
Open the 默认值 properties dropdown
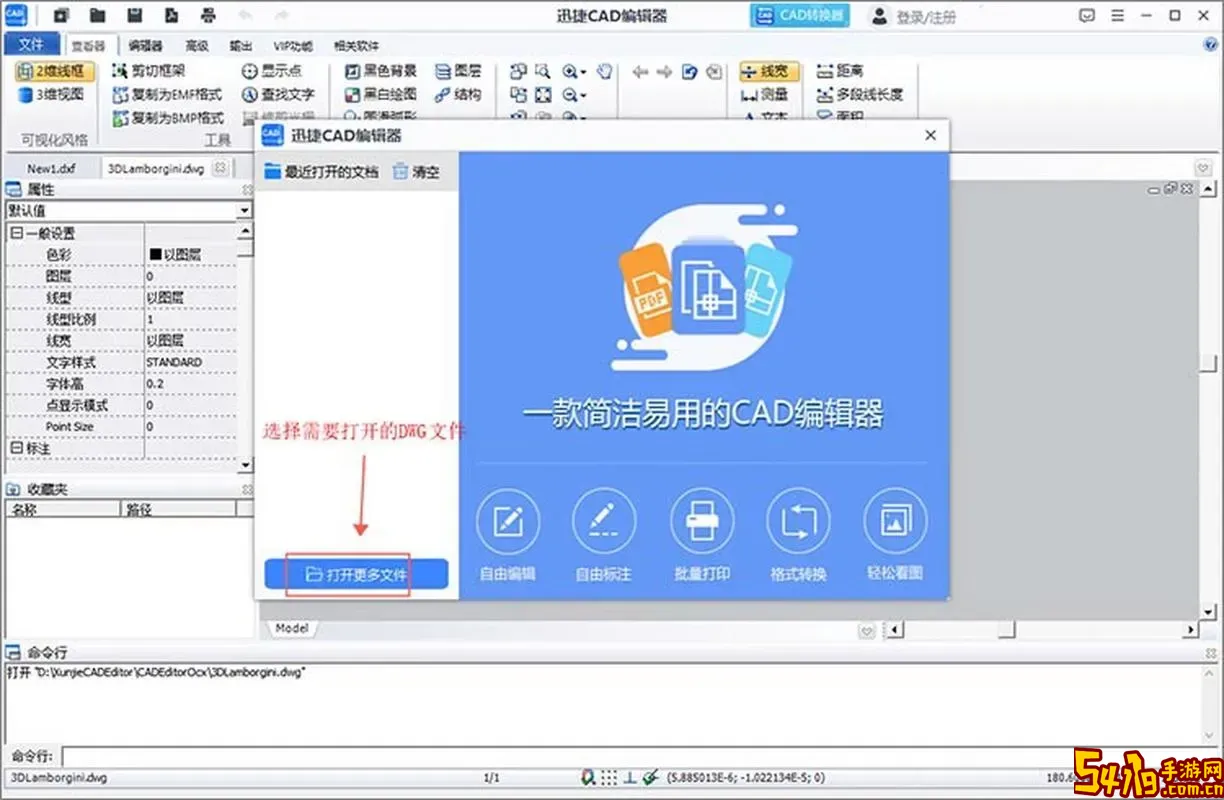(245, 211)
